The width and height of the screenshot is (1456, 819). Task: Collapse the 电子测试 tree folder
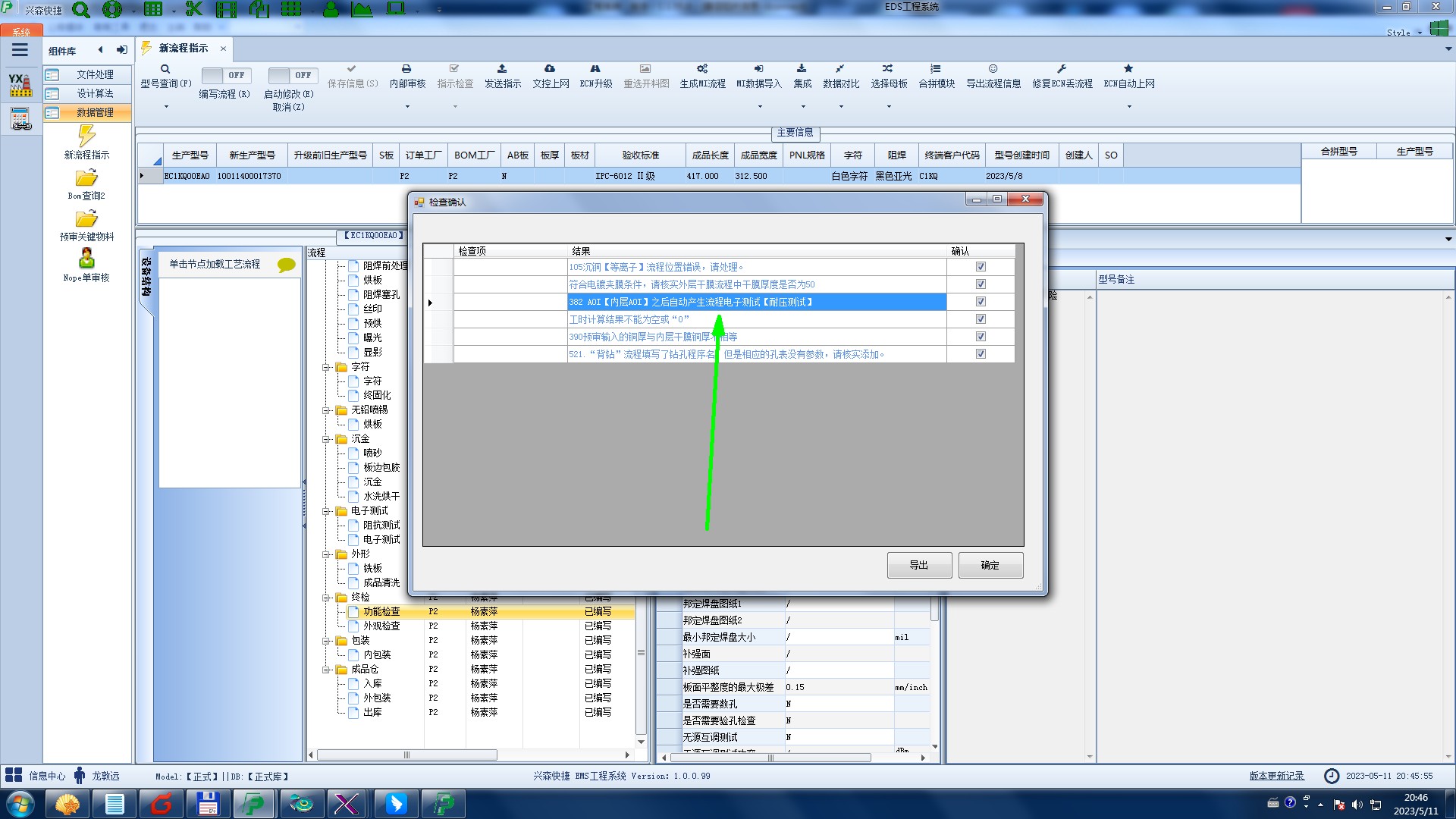(326, 511)
